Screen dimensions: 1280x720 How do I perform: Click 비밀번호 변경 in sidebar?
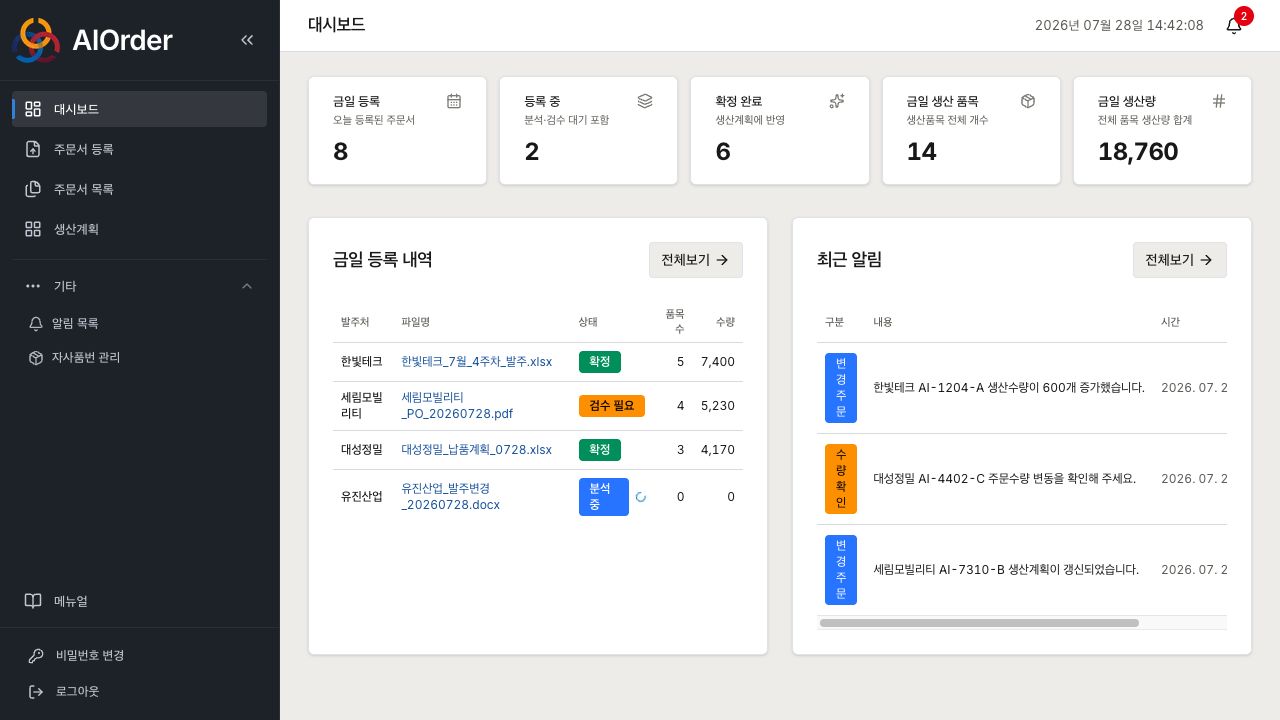click(x=139, y=656)
